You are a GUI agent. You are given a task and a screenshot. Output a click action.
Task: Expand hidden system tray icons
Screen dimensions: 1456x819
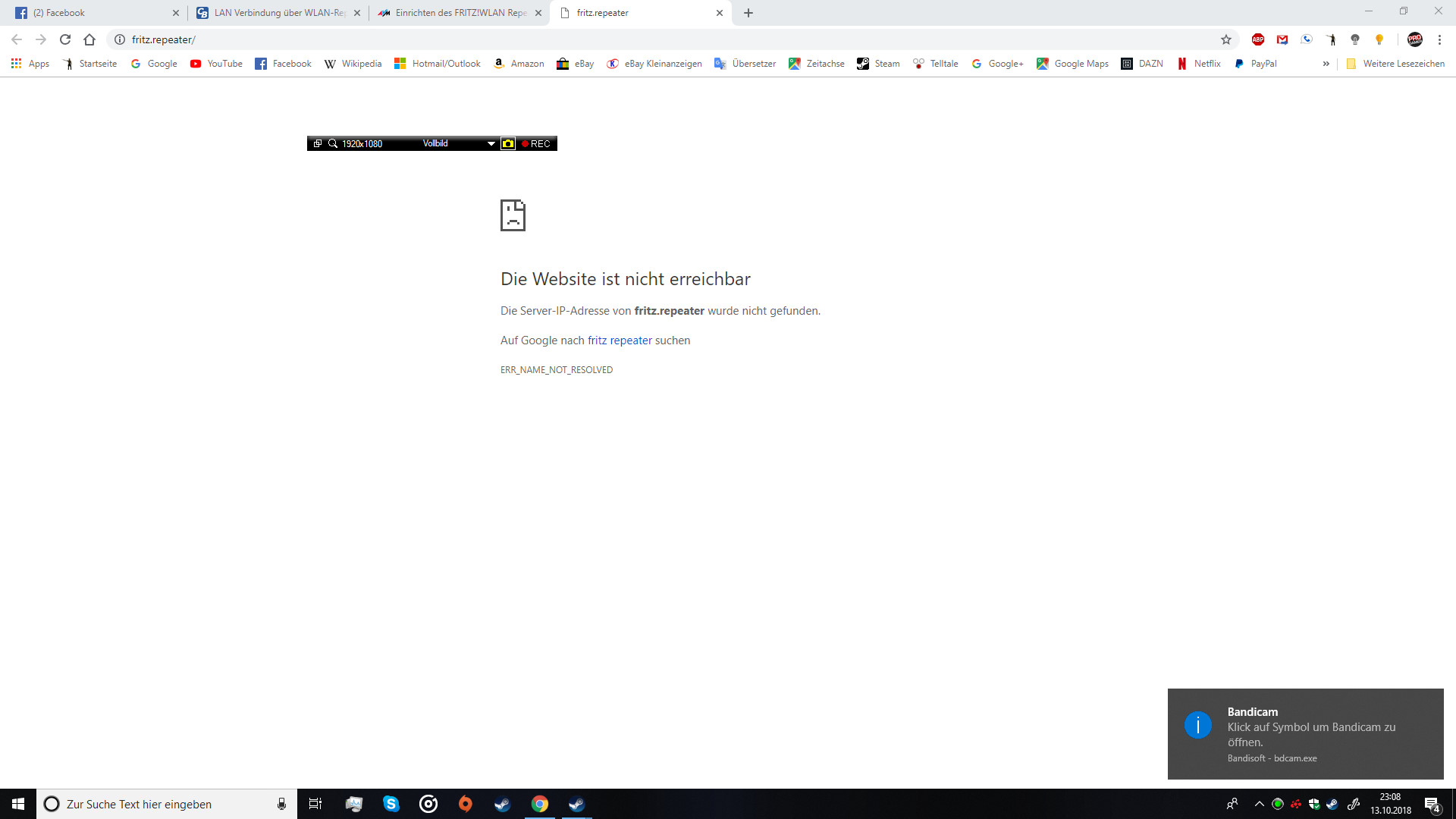(1259, 804)
